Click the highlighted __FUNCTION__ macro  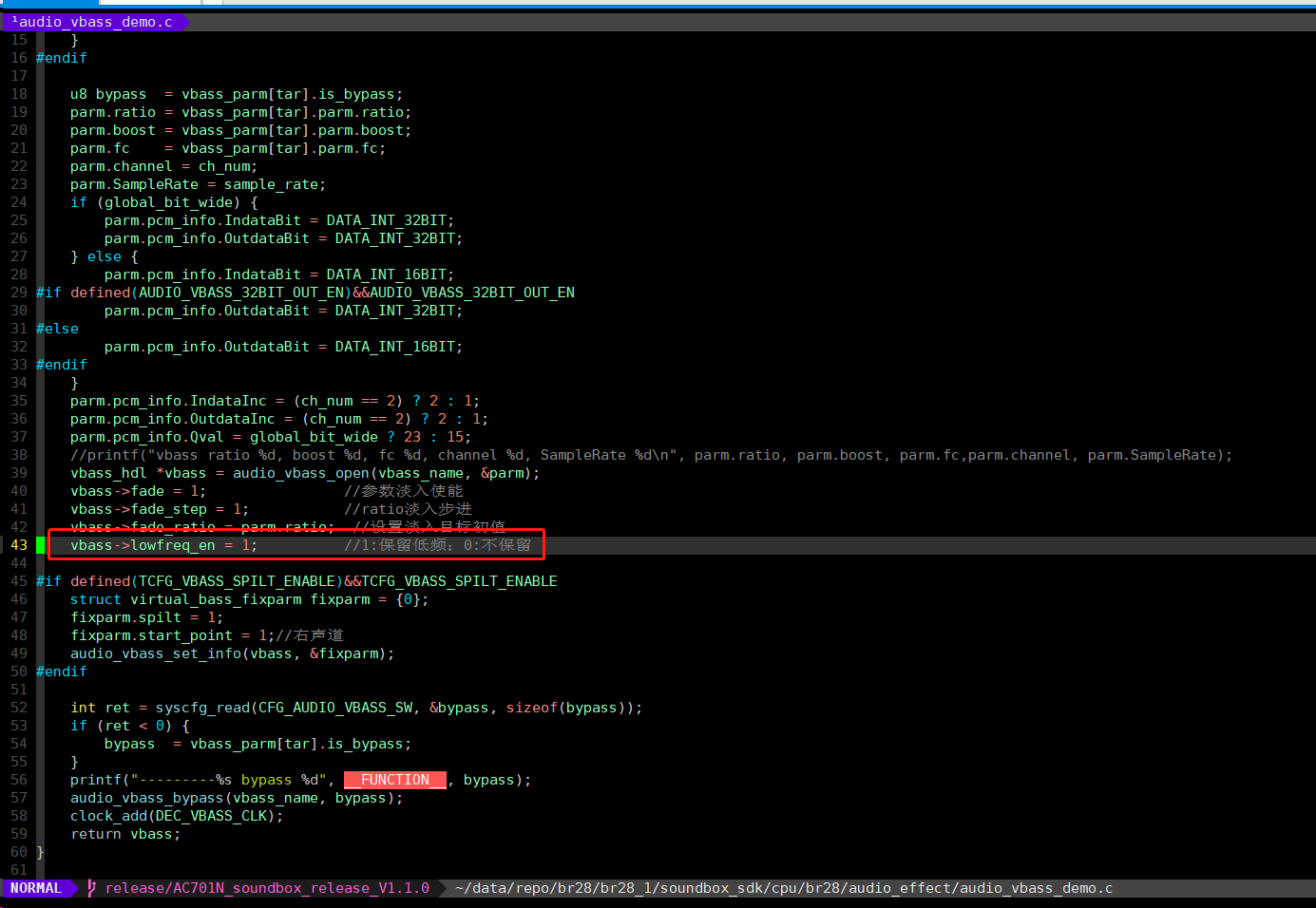pyautogui.click(x=395, y=780)
